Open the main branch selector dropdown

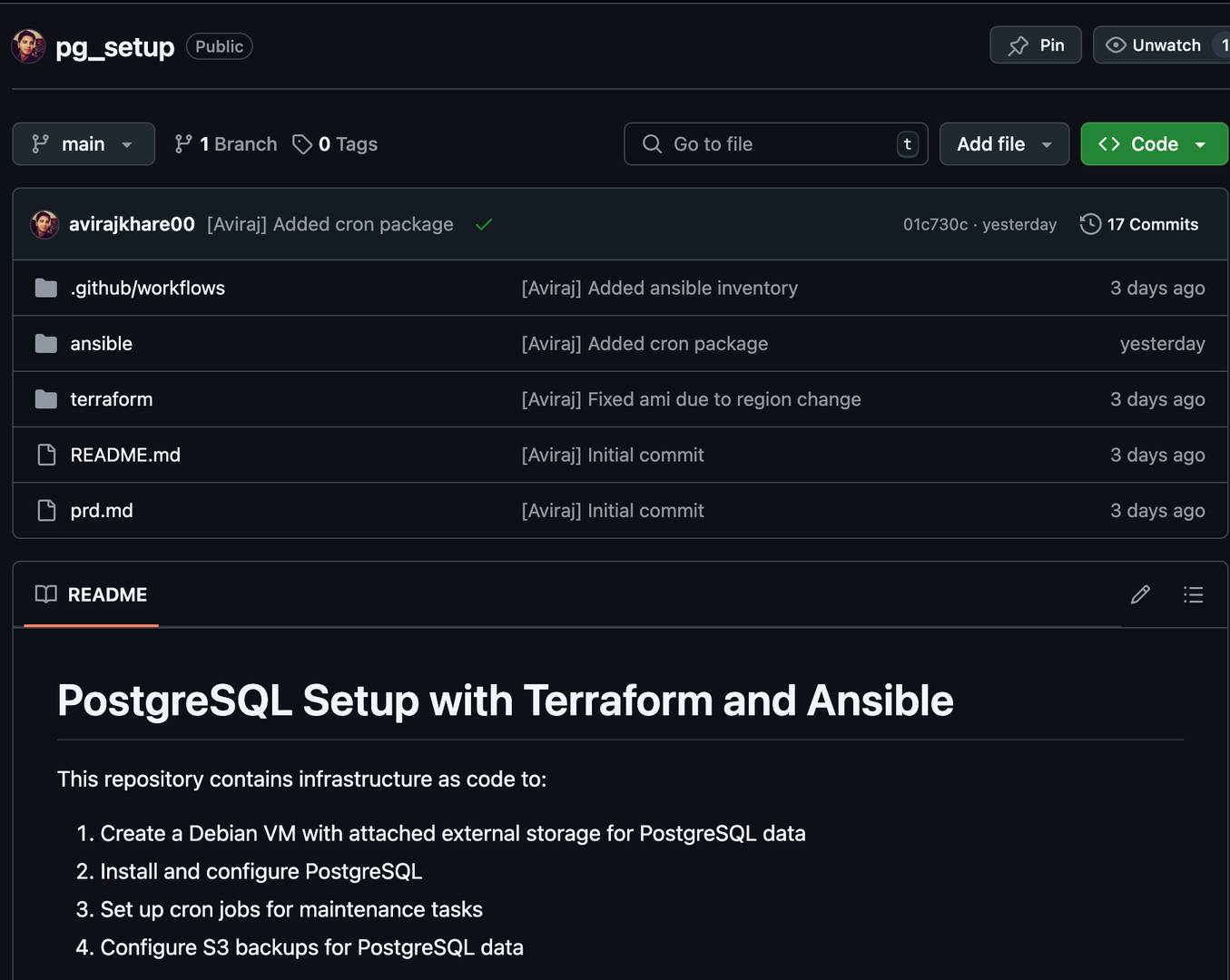[x=84, y=144]
